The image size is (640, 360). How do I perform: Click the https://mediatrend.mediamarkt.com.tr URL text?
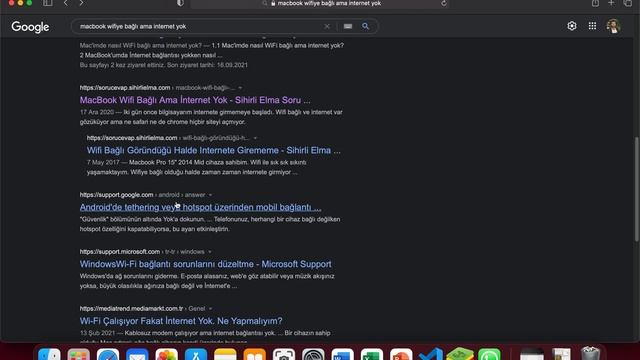click(131, 309)
